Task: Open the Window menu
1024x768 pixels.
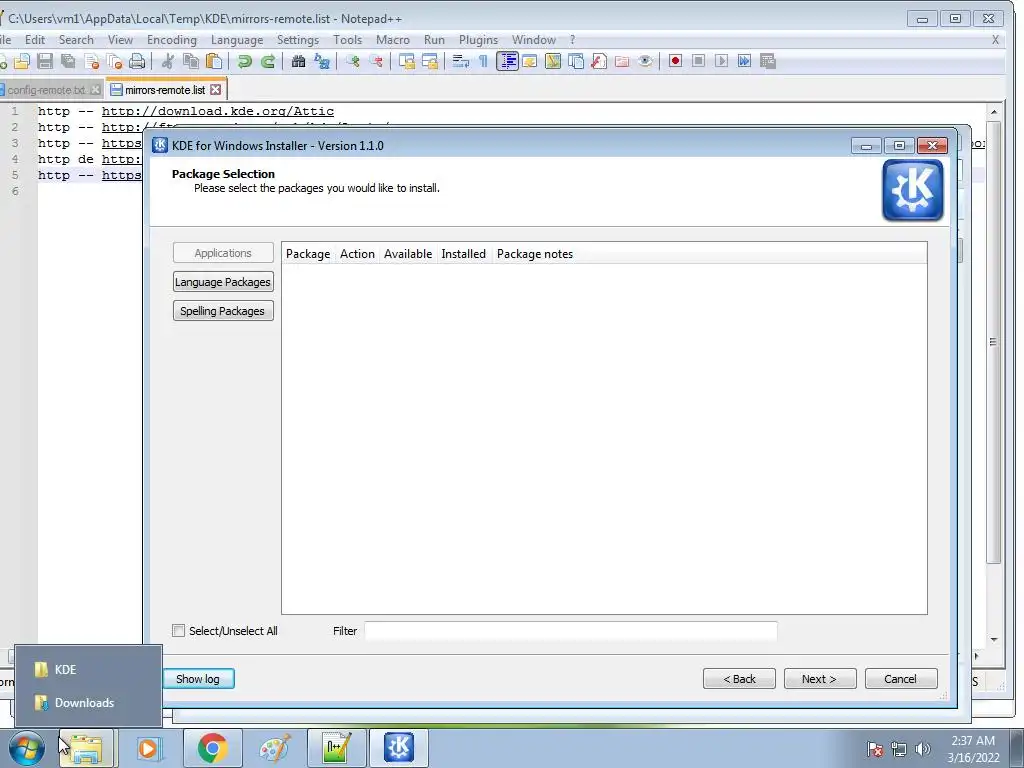Action: point(534,40)
